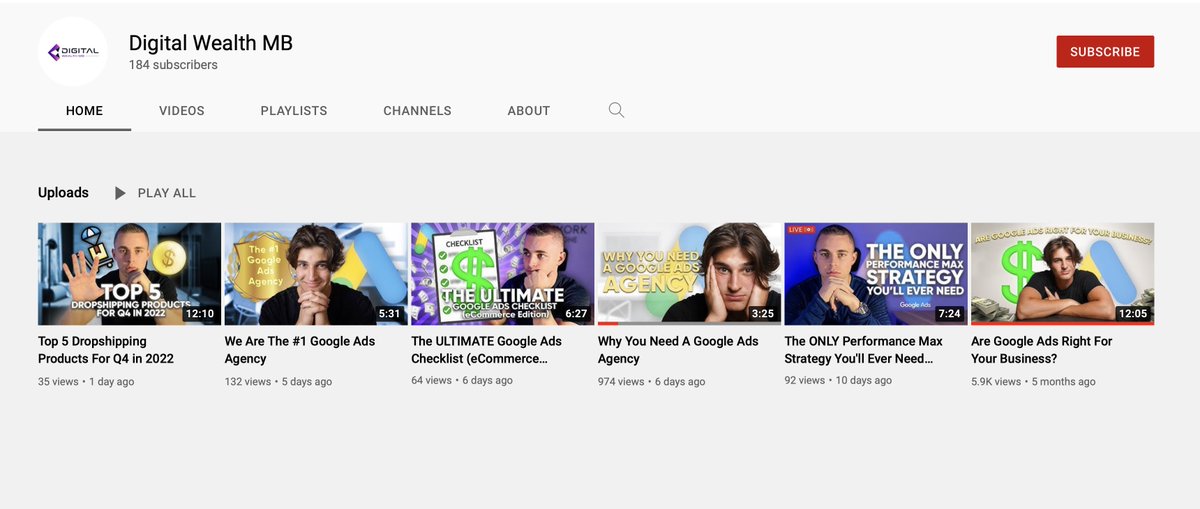This screenshot has height=509, width=1200.
Task: Click title 'We Are The #1 Google Ads Agency'
Action: [300, 350]
